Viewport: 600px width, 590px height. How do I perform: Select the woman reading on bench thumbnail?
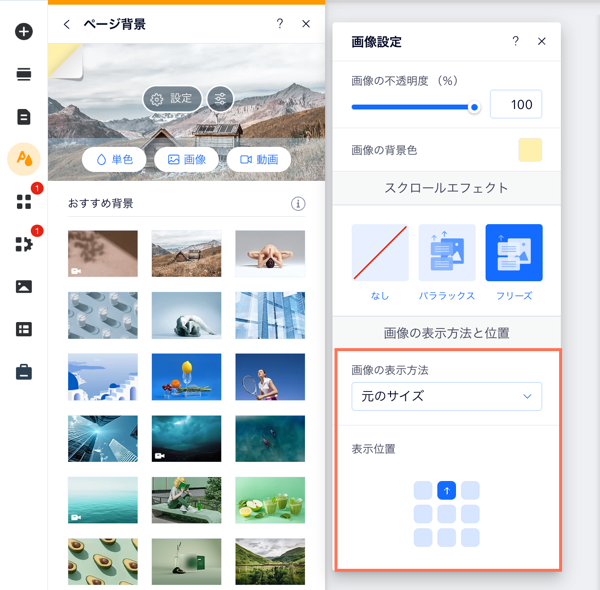tap(186, 500)
